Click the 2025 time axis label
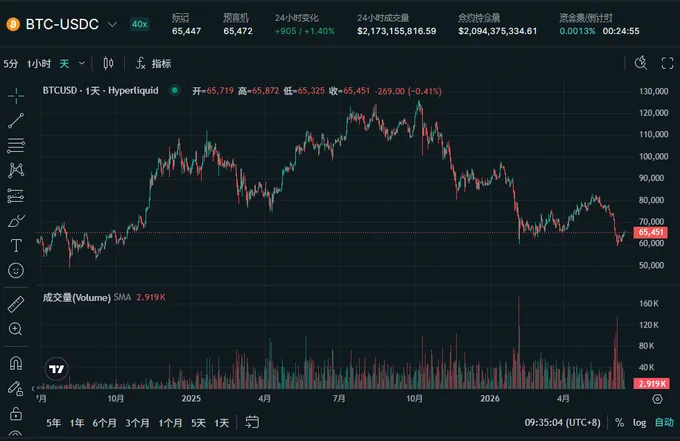This screenshot has height=441, width=680. [191, 399]
